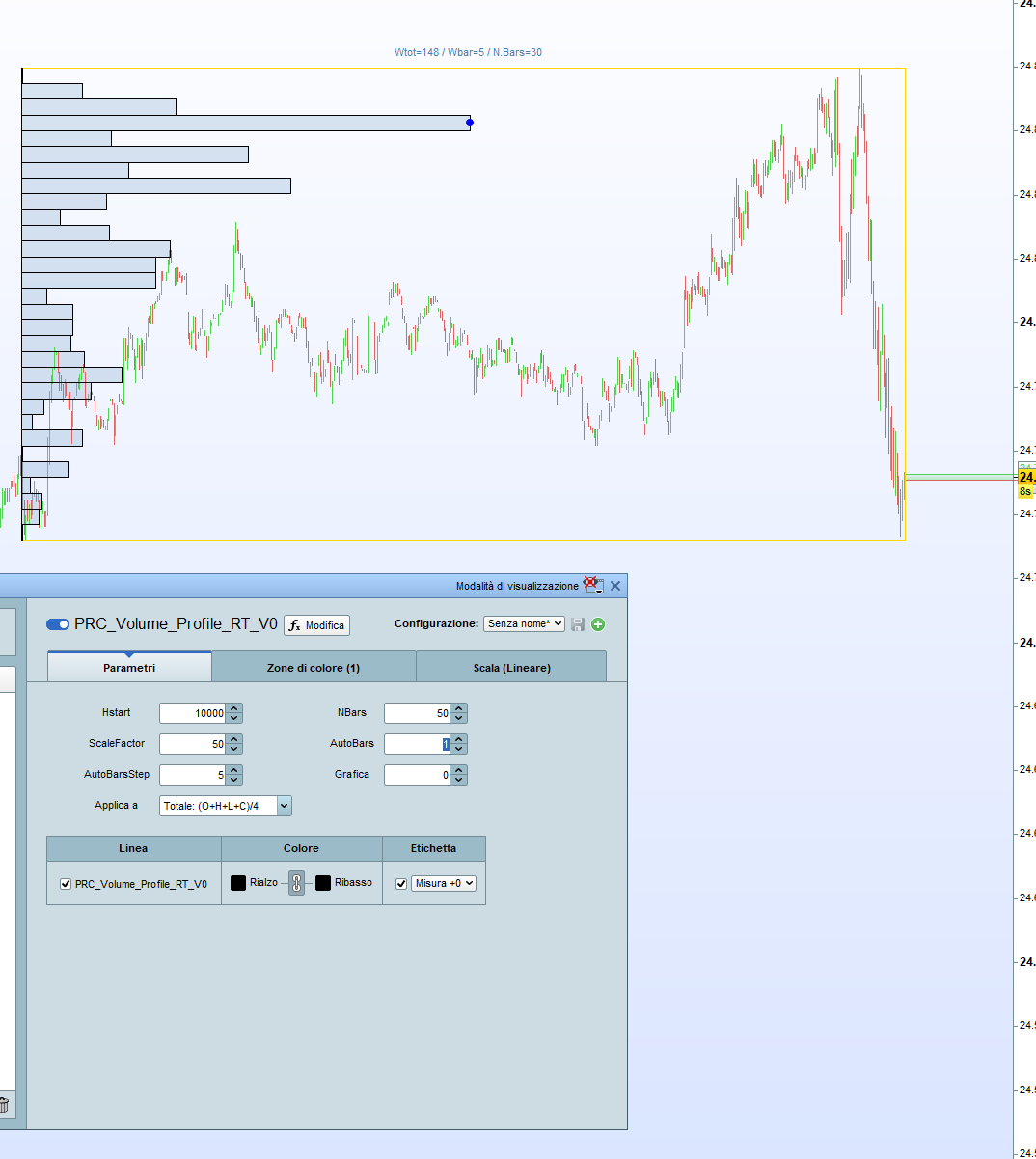Close the indicator settings panel
Image resolution: width=1036 pixels, height=1159 pixels.
[x=615, y=586]
